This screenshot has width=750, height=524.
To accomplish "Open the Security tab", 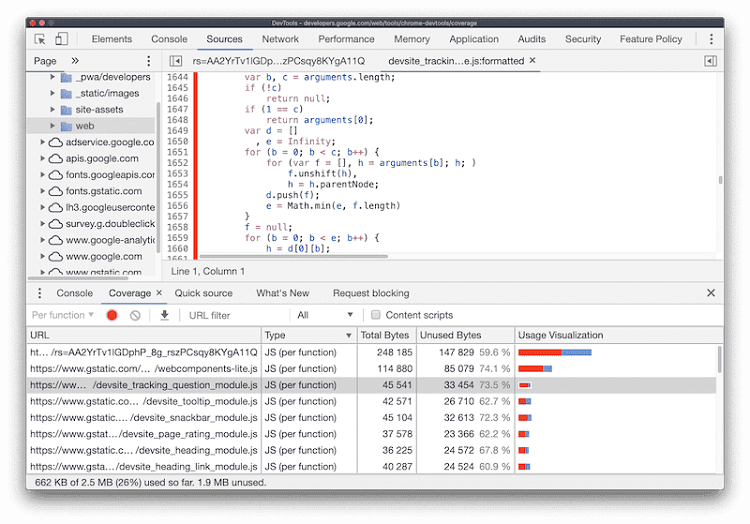I will [x=583, y=39].
